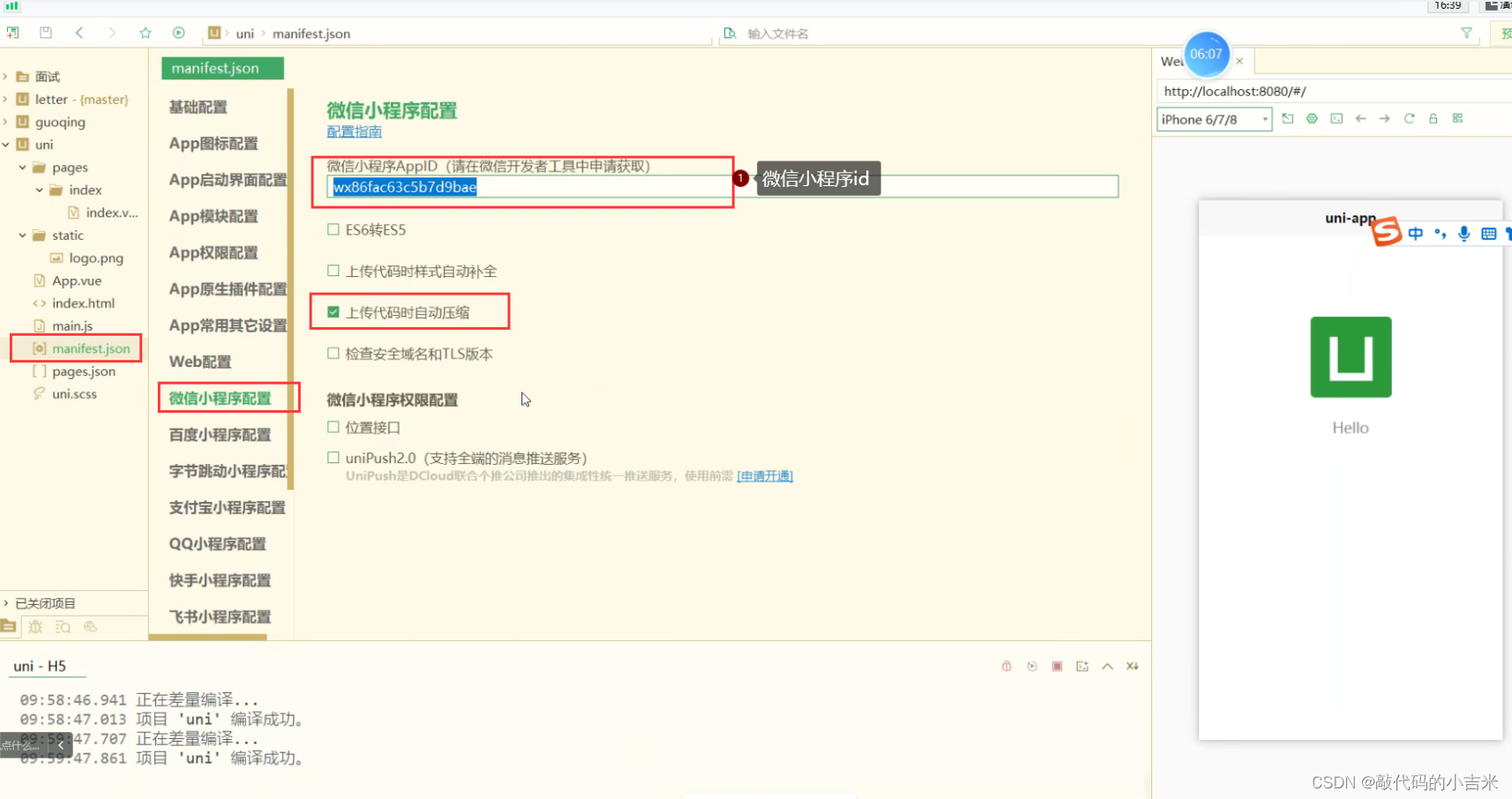Click the save file icon
The image size is (1512, 799).
(46, 33)
